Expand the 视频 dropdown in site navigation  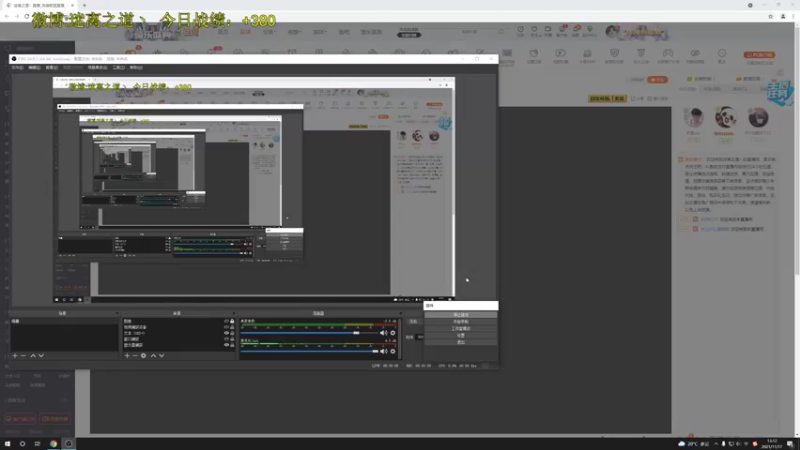[294, 32]
